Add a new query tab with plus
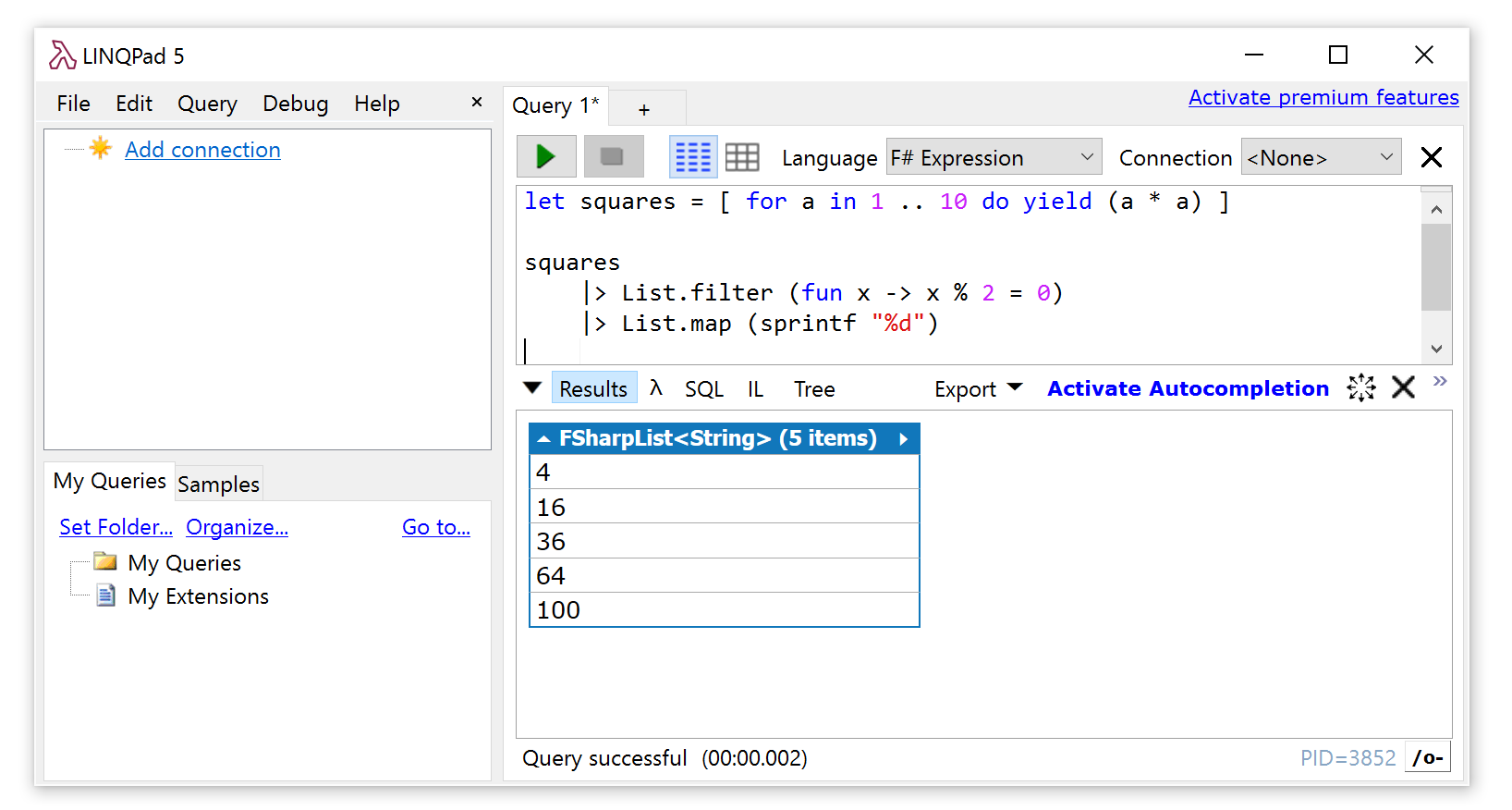This screenshot has width=1512, height=810. click(644, 109)
